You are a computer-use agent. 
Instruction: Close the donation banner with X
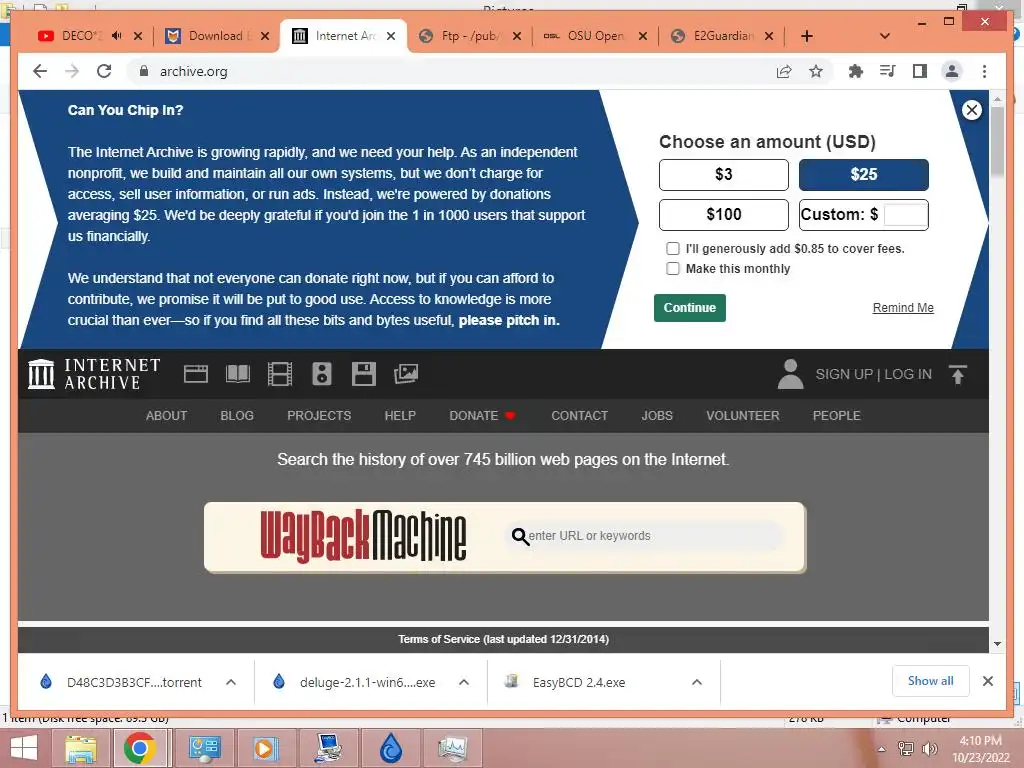972,110
